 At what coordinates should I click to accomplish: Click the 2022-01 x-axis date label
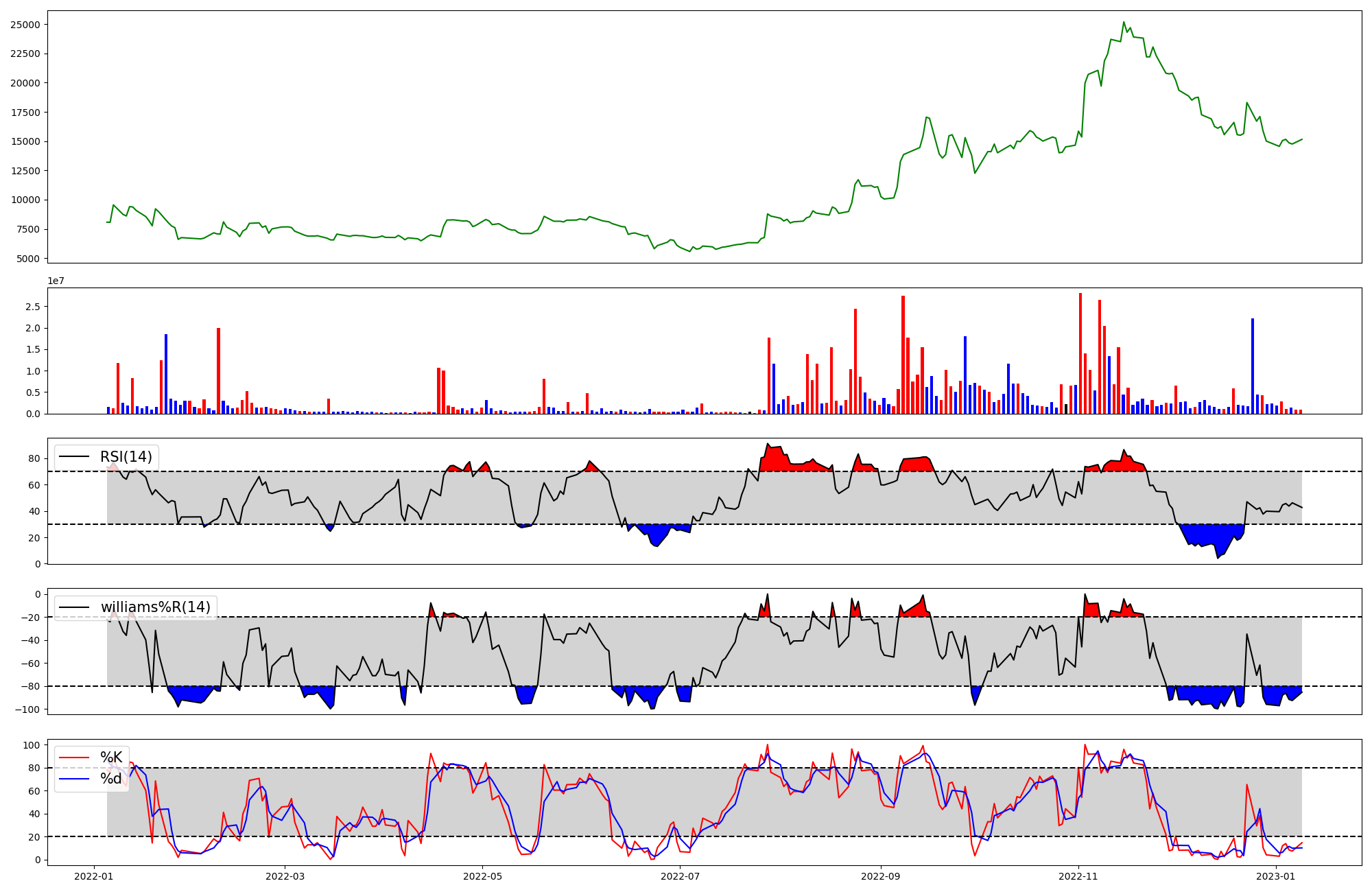(x=93, y=876)
